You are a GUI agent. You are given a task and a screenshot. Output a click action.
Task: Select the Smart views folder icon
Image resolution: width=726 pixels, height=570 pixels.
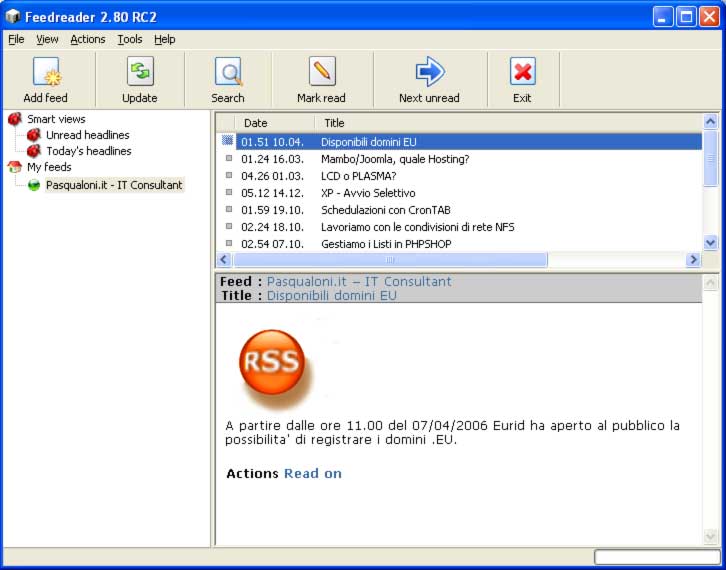click(x=15, y=119)
